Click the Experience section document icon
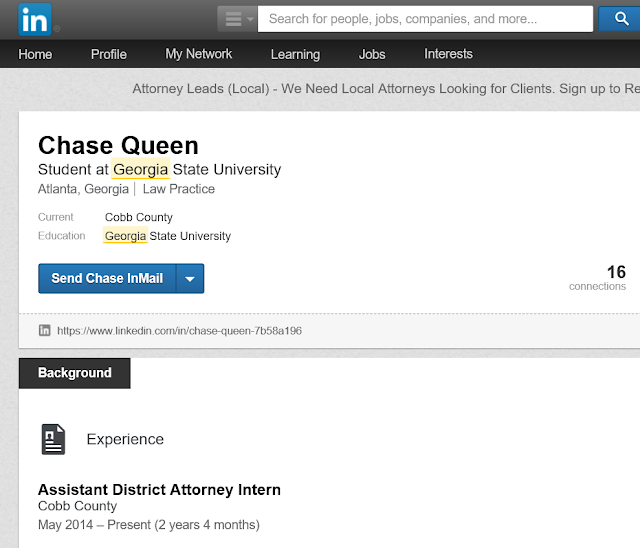This screenshot has height=548, width=640. click(53, 439)
